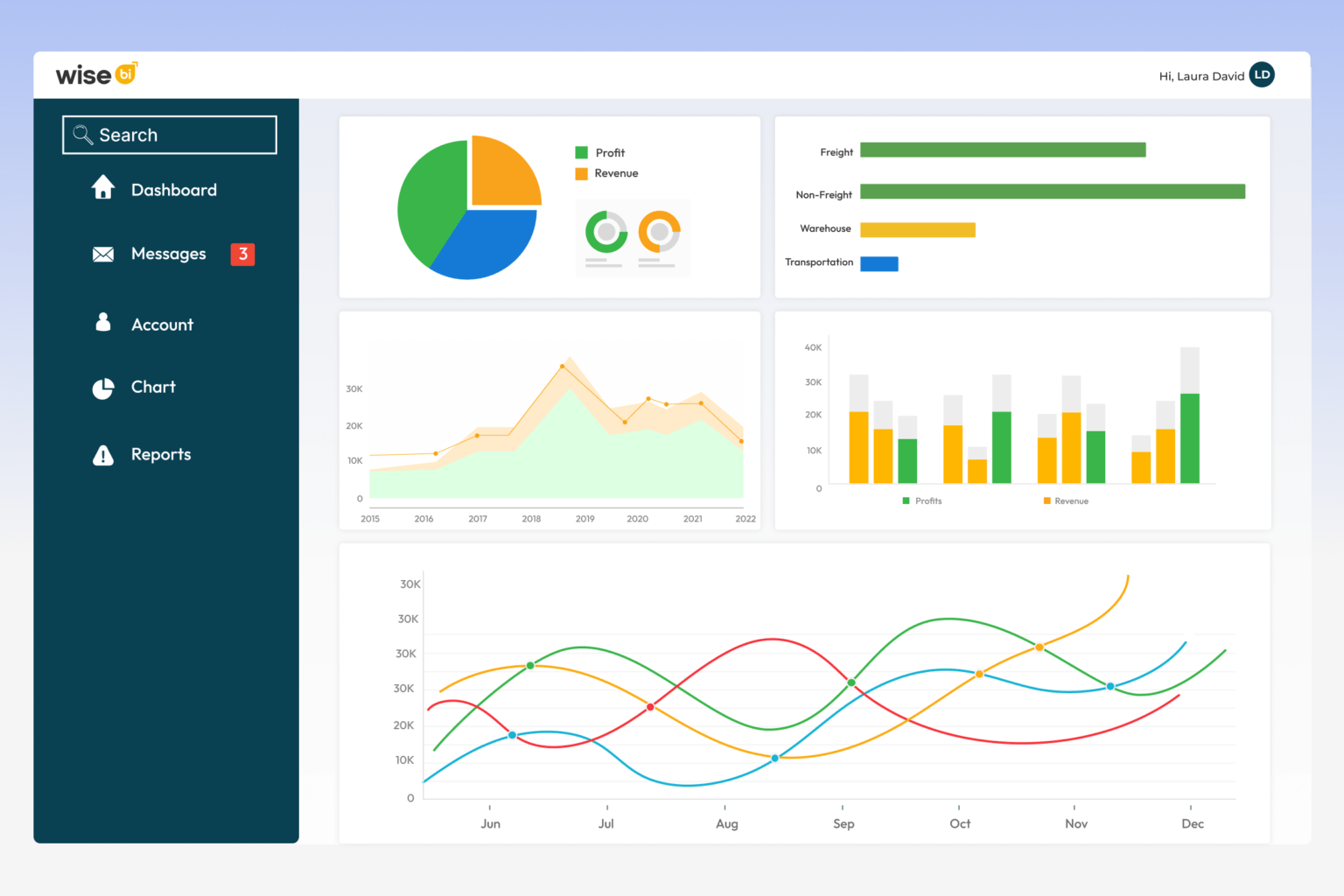This screenshot has height=896, width=1344.
Task: Click the Revenue legend under the grouped bars
Action: click(1067, 500)
